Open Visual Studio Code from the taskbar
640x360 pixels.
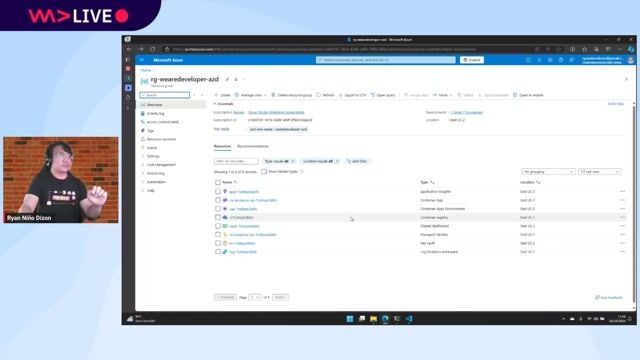tap(409, 319)
